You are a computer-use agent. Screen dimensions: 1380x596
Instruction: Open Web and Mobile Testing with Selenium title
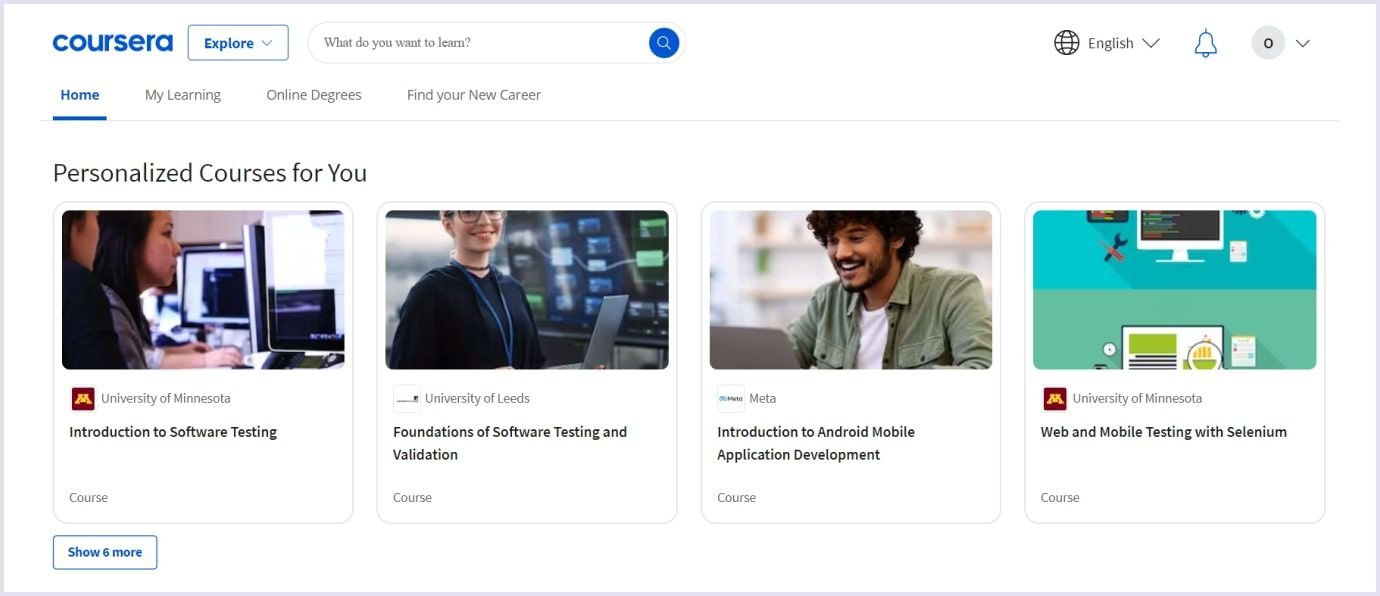click(x=1164, y=432)
